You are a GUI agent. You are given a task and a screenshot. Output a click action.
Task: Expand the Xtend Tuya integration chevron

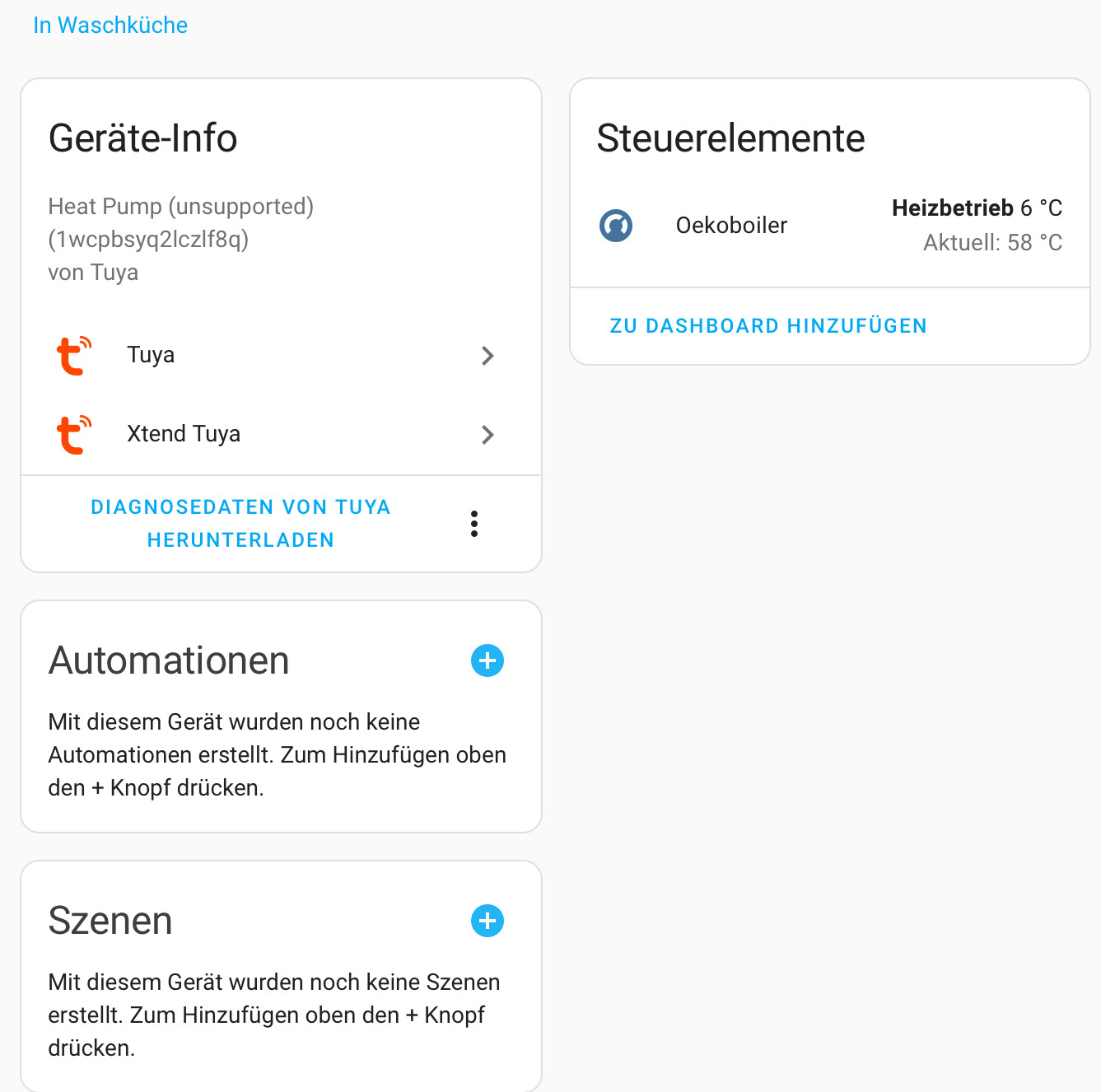[488, 435]
